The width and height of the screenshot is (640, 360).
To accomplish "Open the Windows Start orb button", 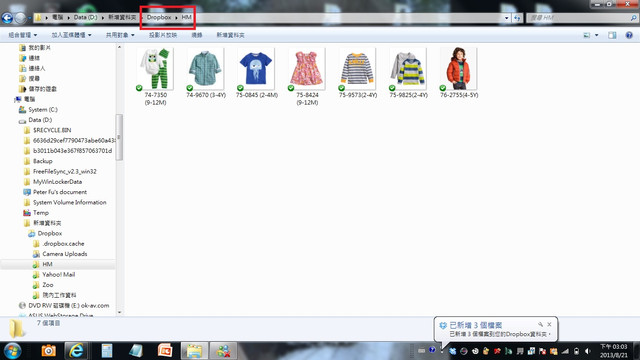I will [x=12, y=351].
